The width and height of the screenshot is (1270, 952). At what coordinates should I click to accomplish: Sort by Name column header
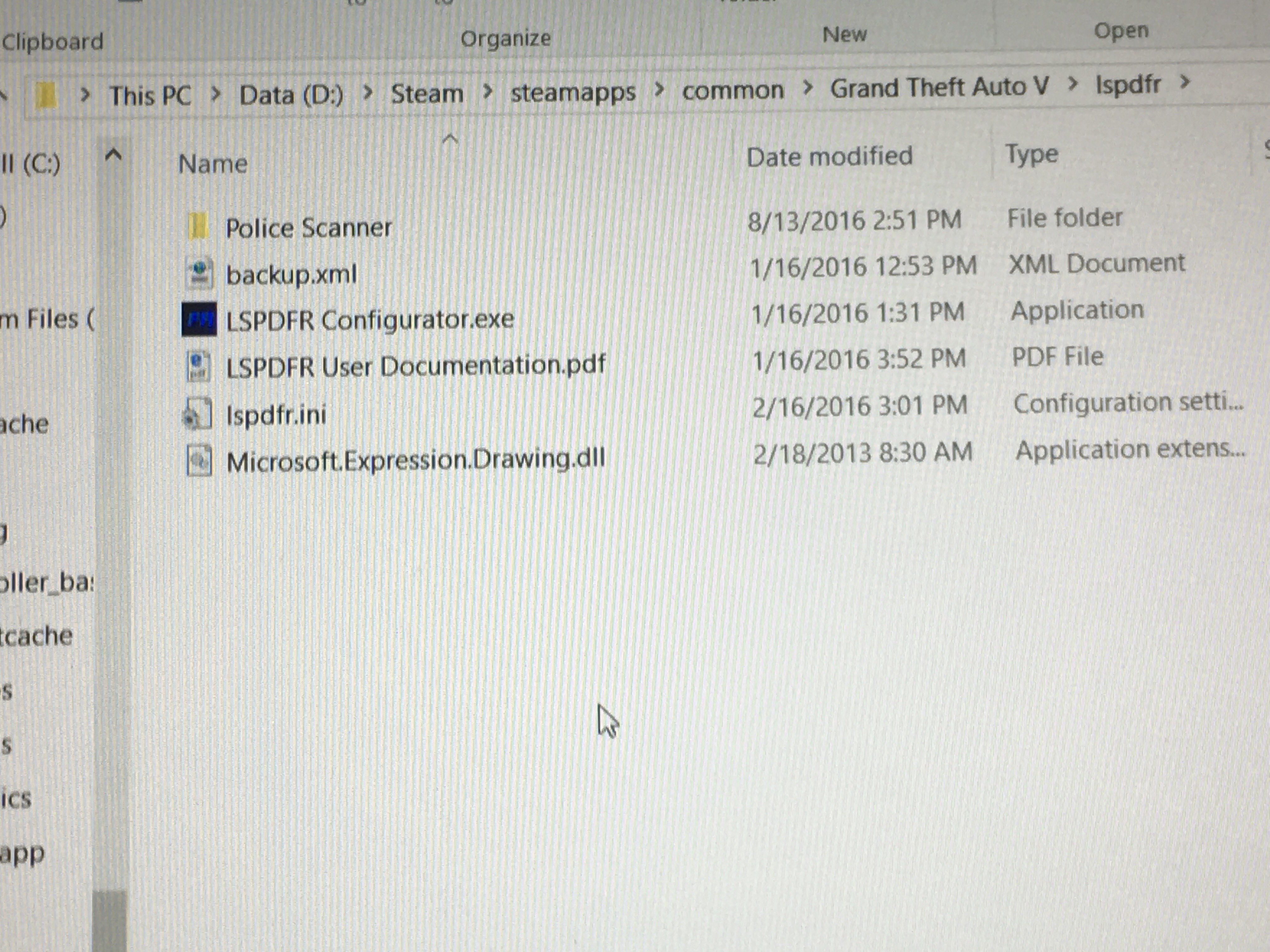tap(213, 164)
